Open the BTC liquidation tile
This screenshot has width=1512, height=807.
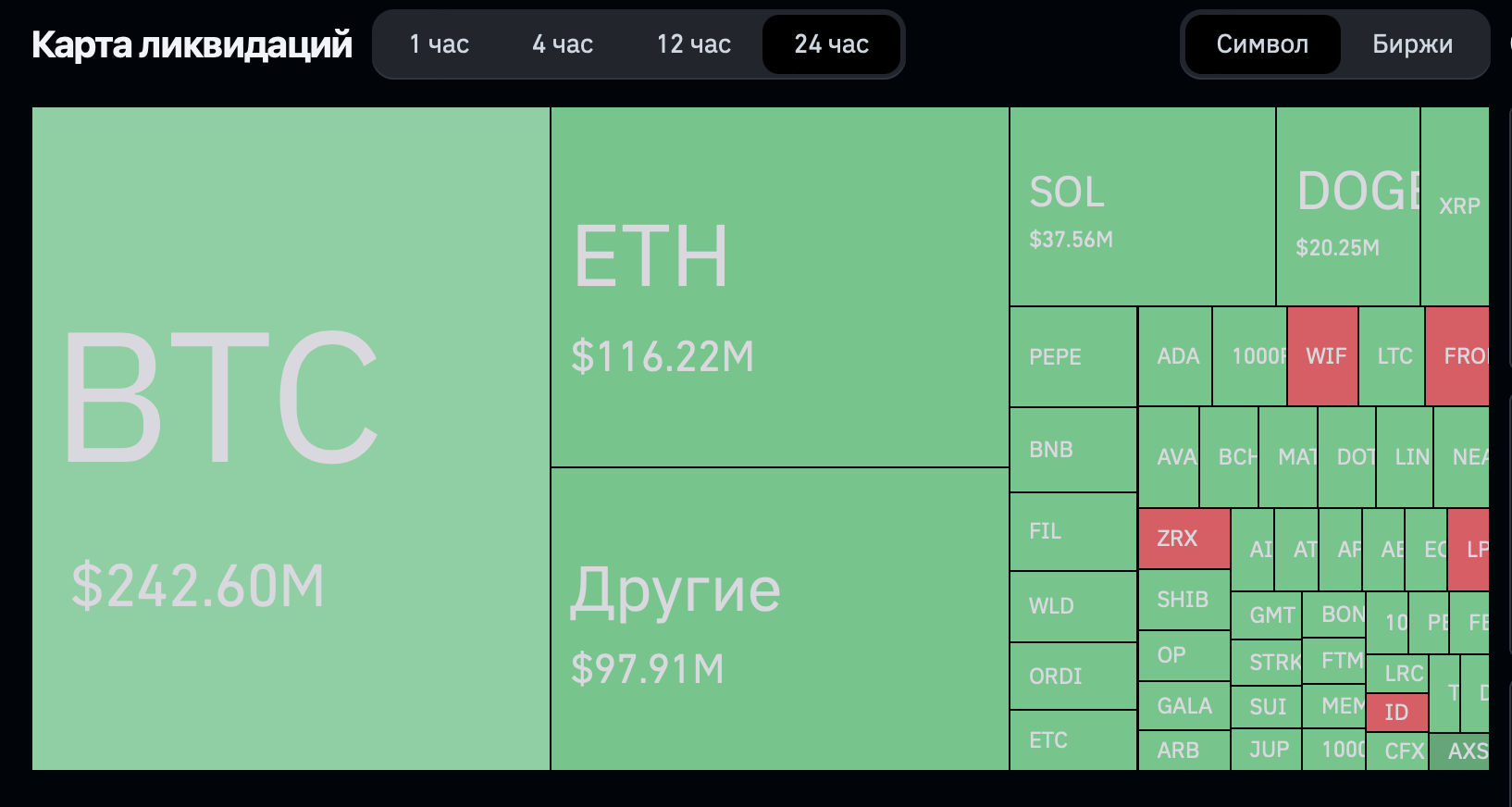click(291, 439)
